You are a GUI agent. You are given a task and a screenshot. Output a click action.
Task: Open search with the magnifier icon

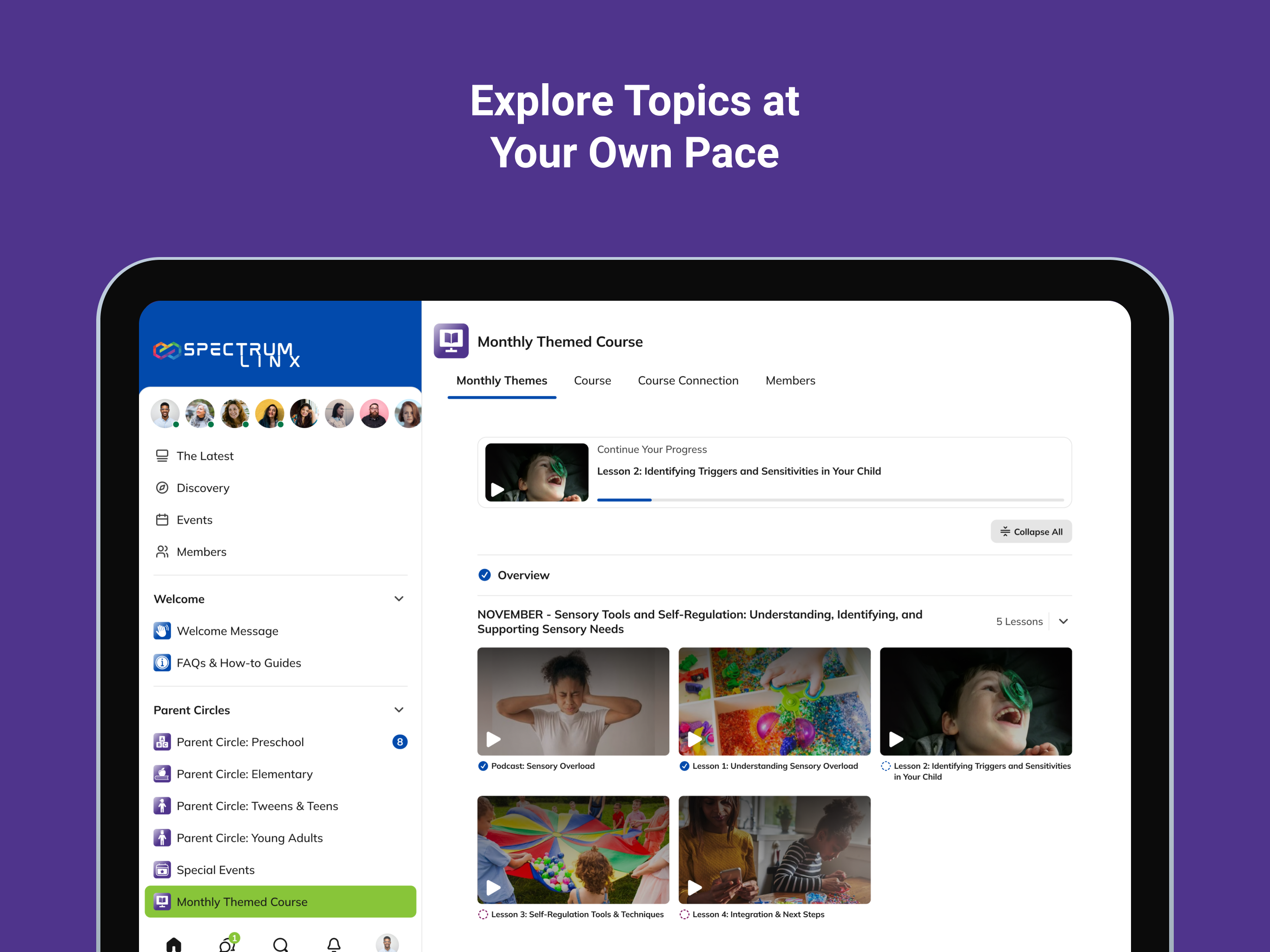tap(281, 945)
